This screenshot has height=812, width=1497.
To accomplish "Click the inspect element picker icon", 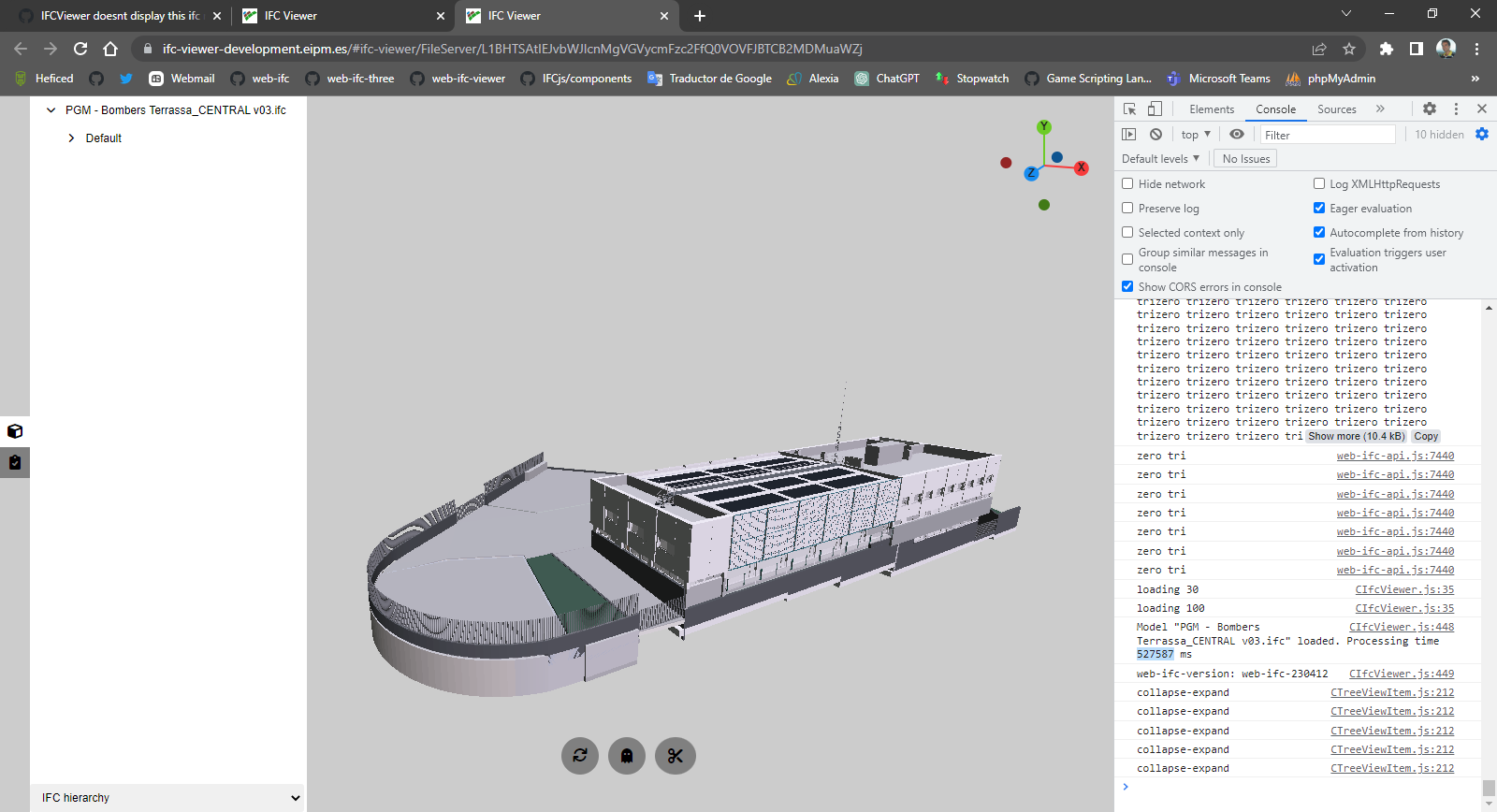I will coord(1129,109).
